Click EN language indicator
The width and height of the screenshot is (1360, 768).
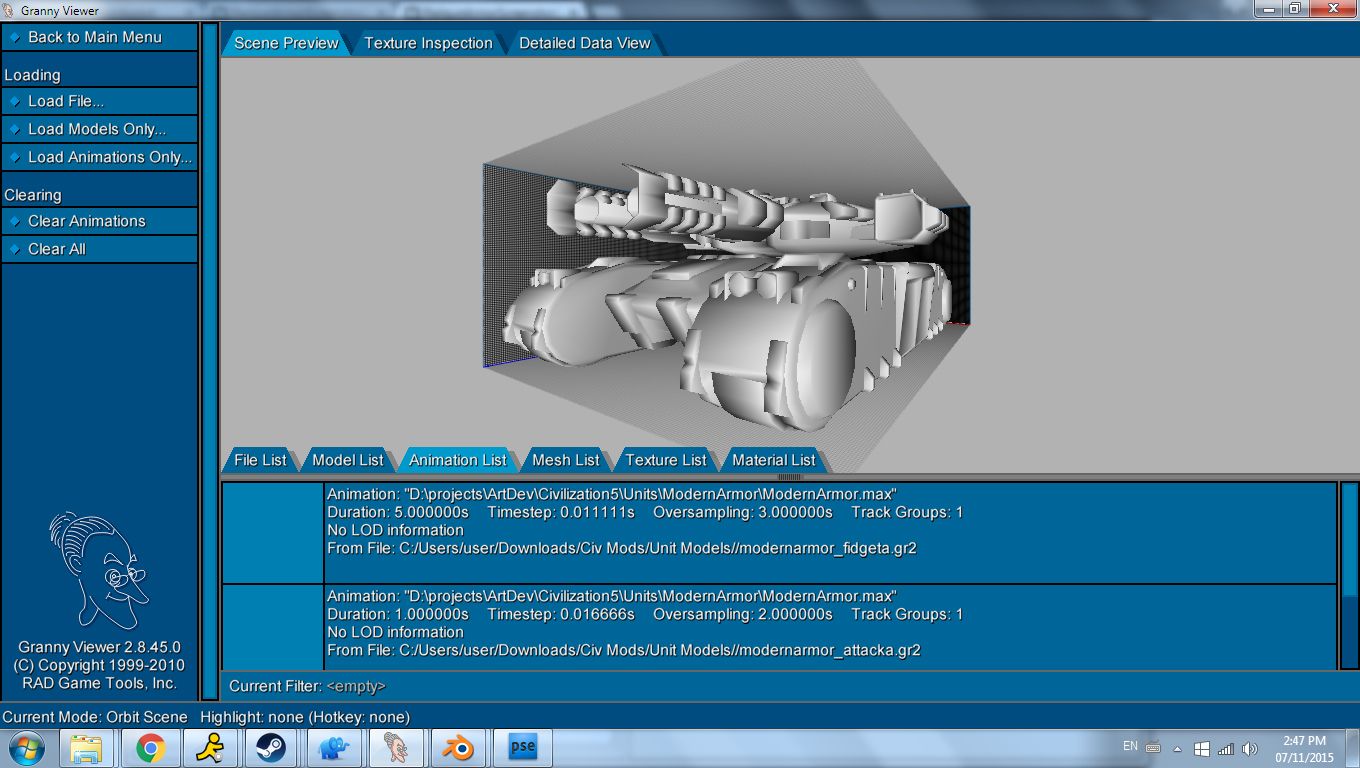(1131, 746)
